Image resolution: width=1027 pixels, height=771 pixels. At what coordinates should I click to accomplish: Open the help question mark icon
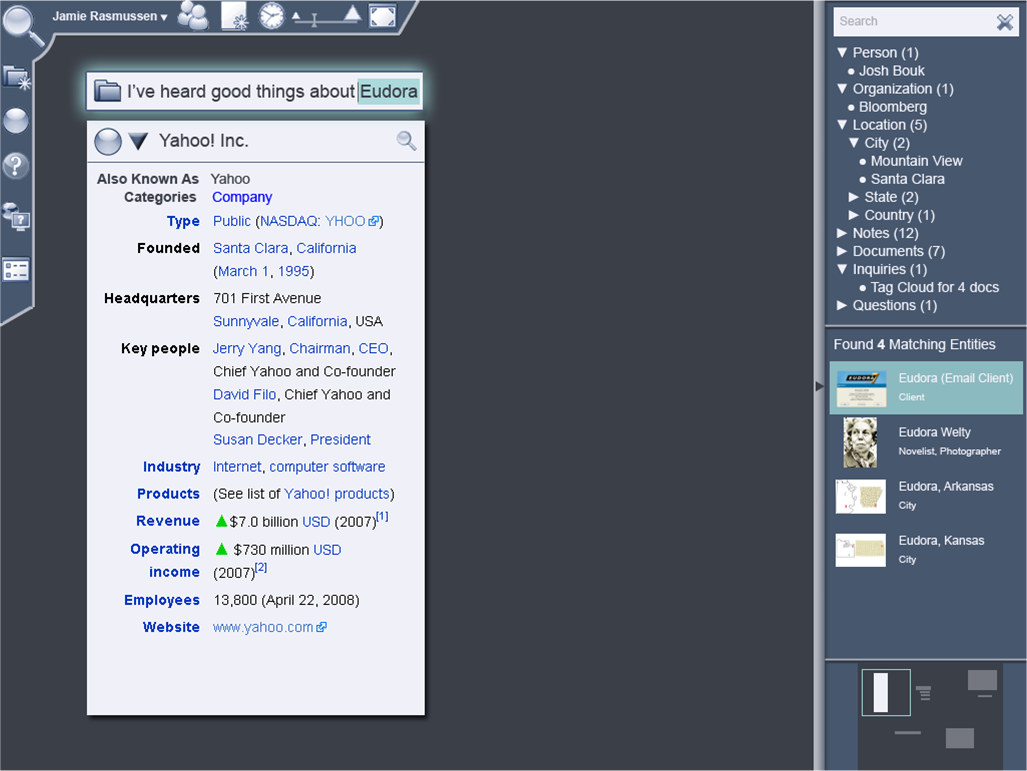16,166
